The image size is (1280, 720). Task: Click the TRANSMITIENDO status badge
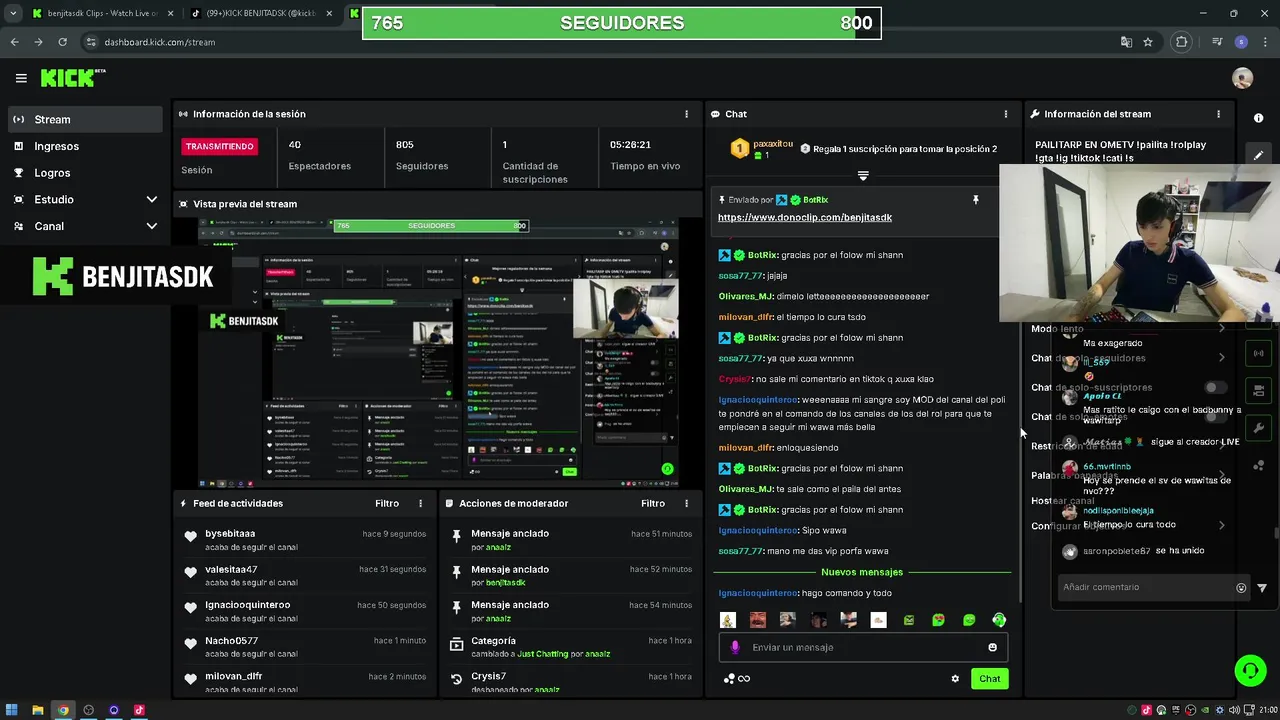[219, 146]
